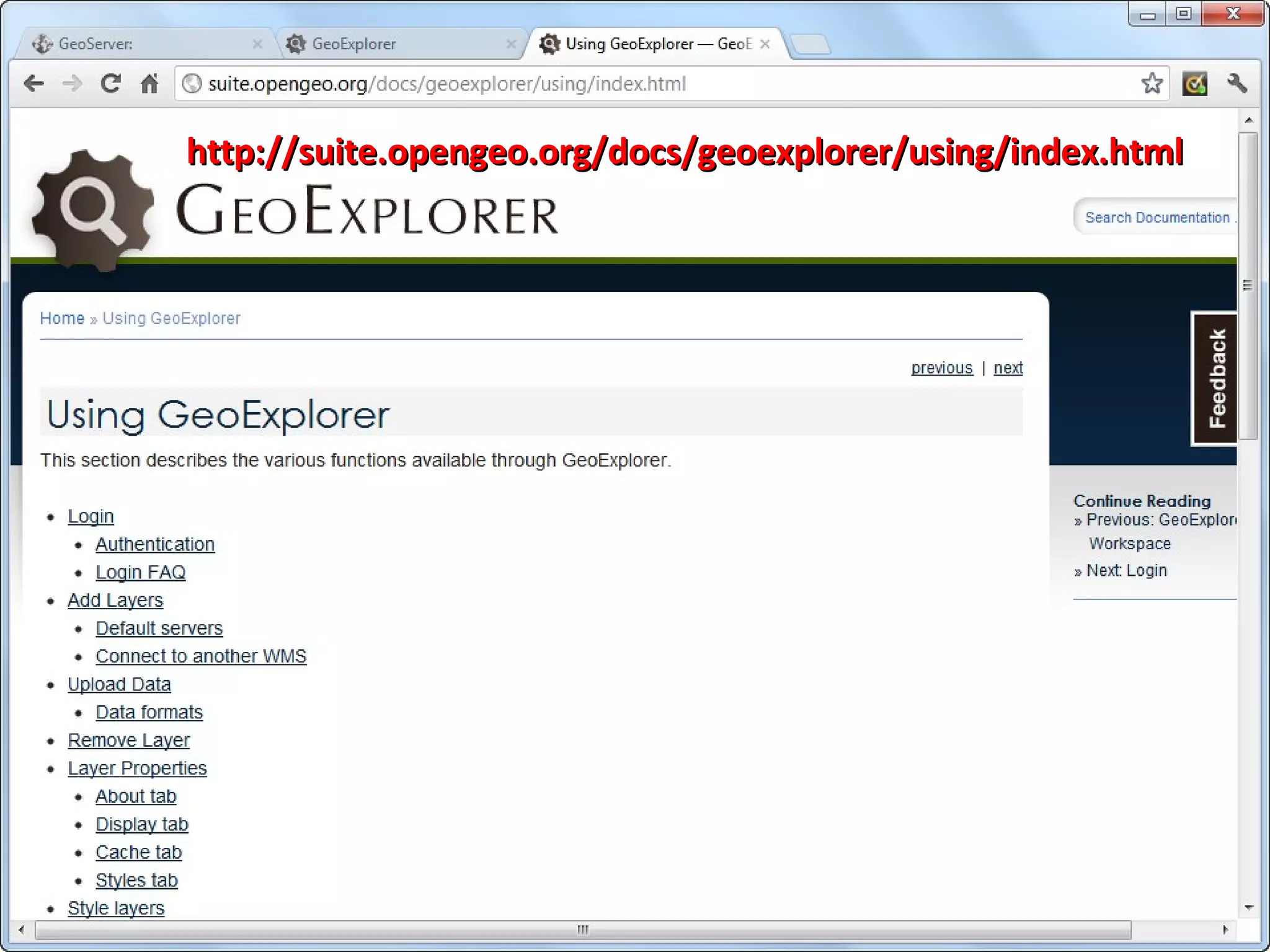Open the About tab link
Viewport: 1270px width, 952px height.
coord(136,796)
